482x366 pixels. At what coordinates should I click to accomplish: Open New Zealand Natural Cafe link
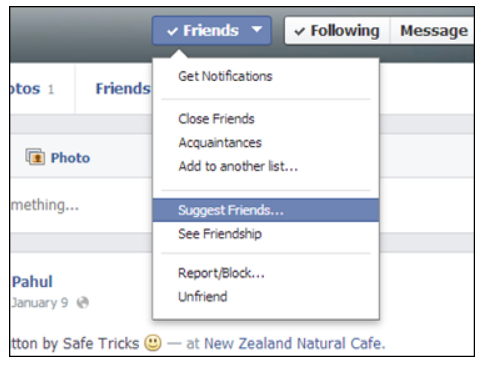[294, 343]
